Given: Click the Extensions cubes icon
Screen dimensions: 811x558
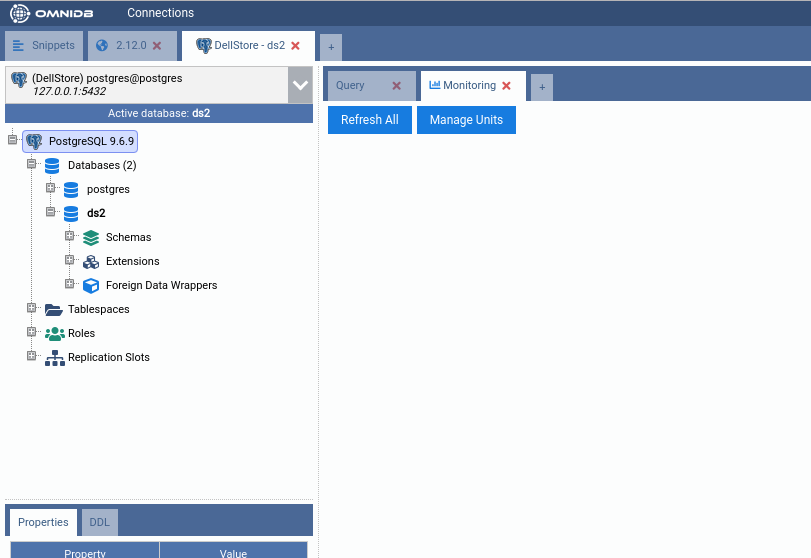Looking at the screenshot, I should [91, 262].
